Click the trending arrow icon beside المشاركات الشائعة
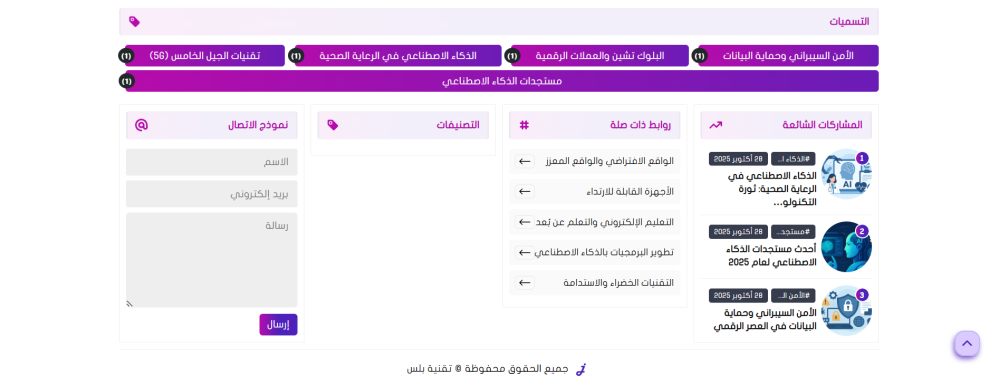Screen dimensions: 999x385 [x=715, y=125]
